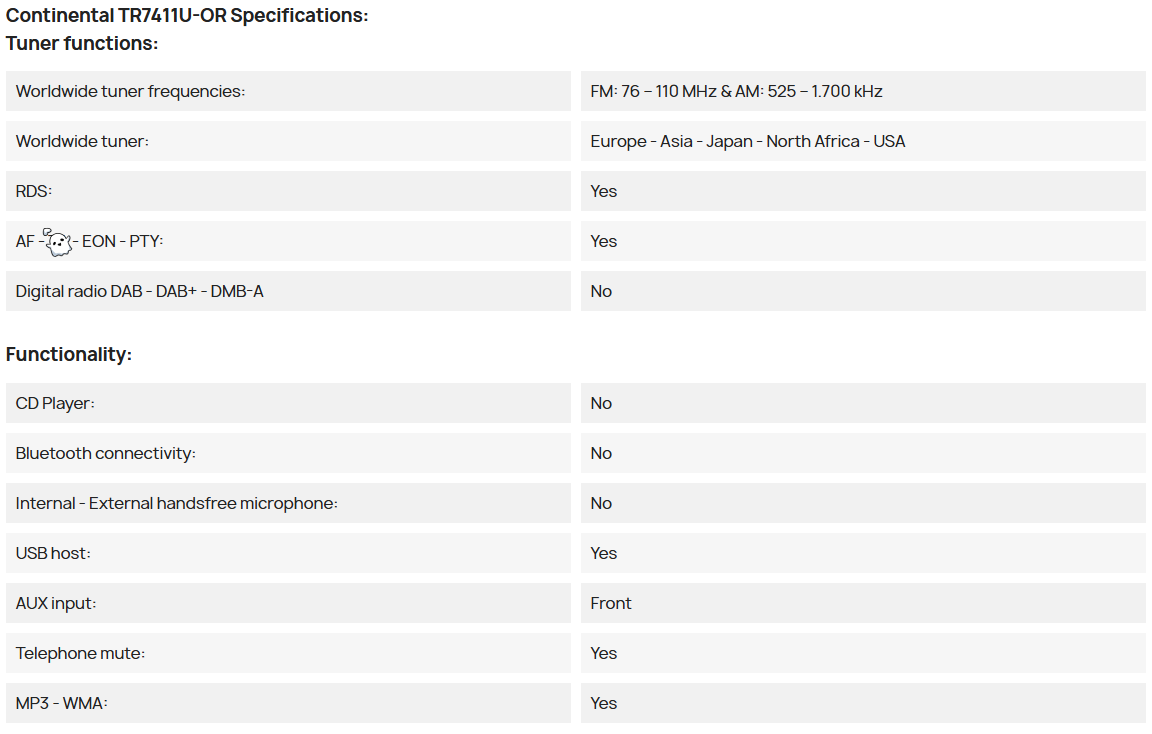Click the No value for Bluetooth connectivity
Viewport: 1152px width, 734px height.
click(601, 453)
